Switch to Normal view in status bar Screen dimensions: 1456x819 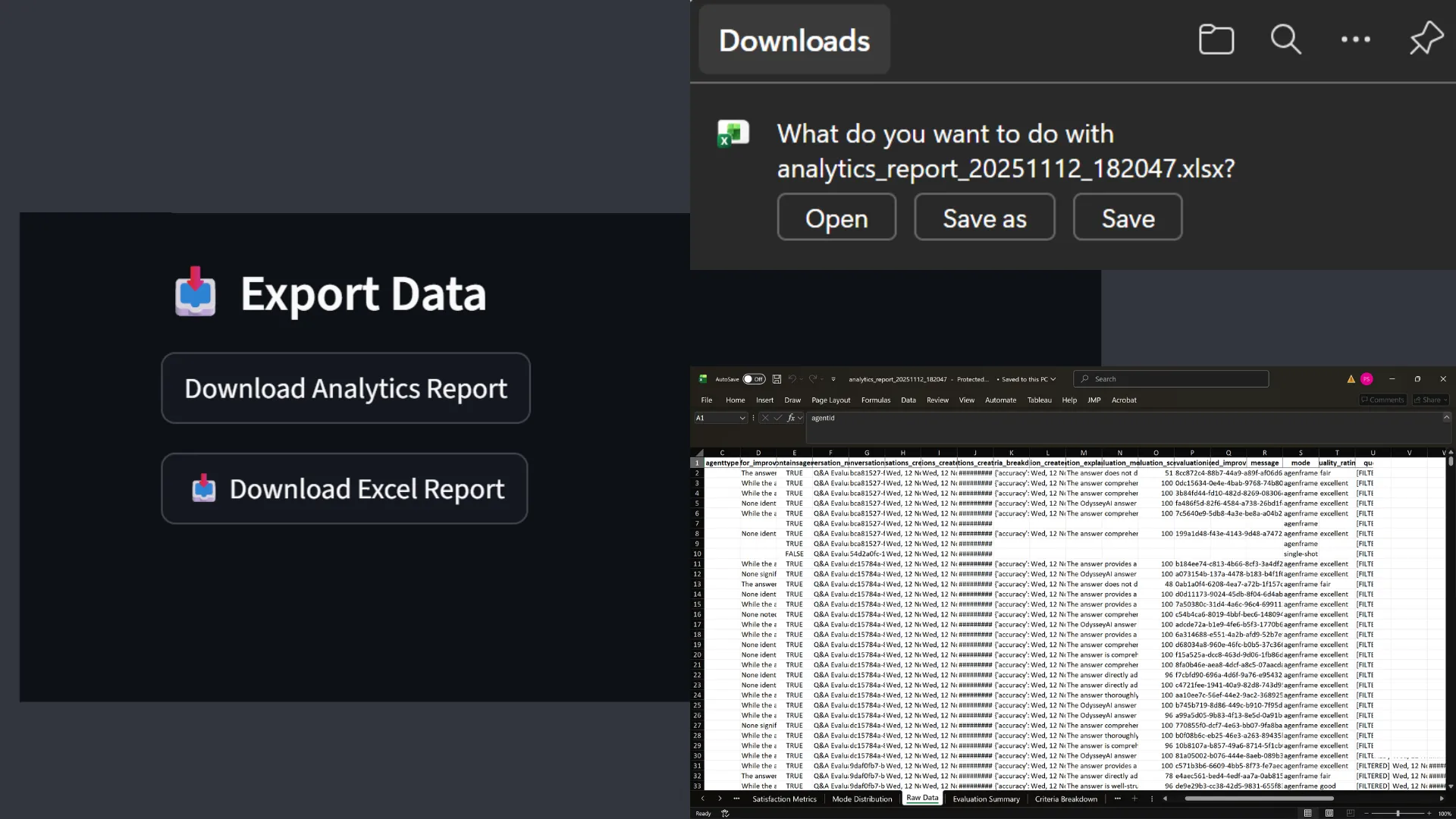pyautogui.click(x=1308, y=813)
